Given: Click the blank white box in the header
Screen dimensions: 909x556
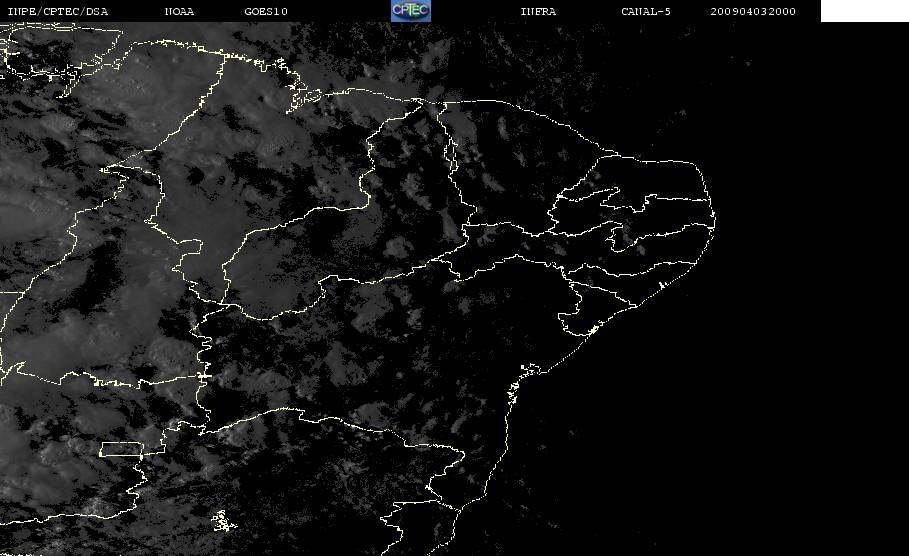Looking at the screenshot, I should [864, 10].
